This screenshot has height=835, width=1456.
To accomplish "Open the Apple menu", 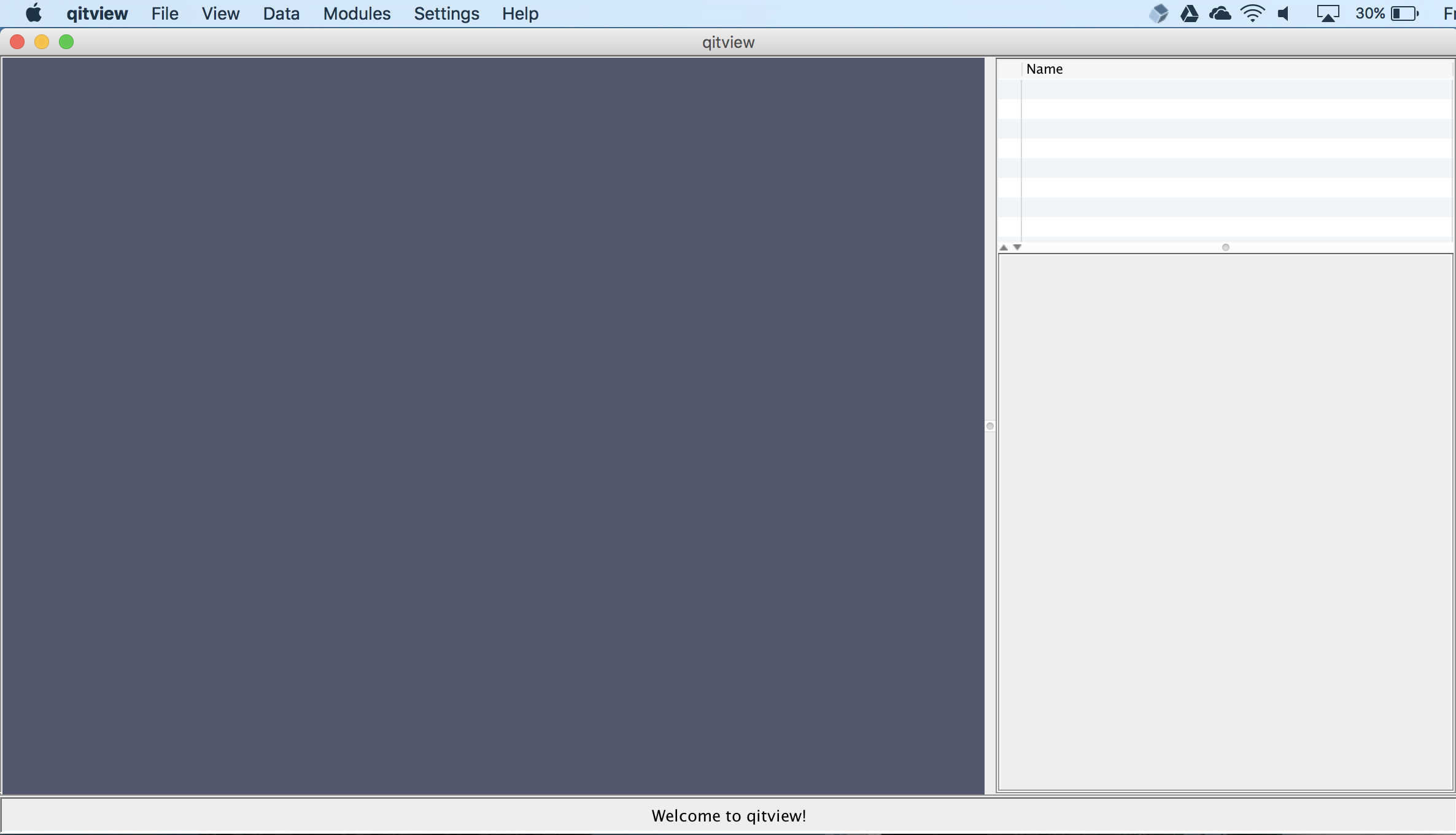I will (34, 14).
